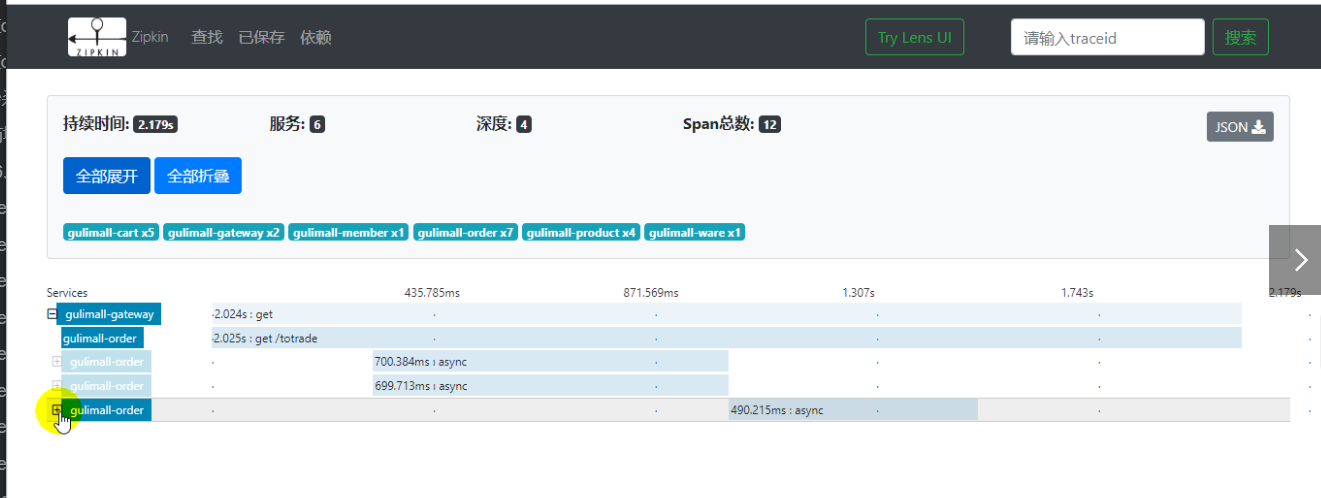Expand the 699.713ms async gulimall-order row
This screenshot has width=1321, height=498.
tap(56, 386)
